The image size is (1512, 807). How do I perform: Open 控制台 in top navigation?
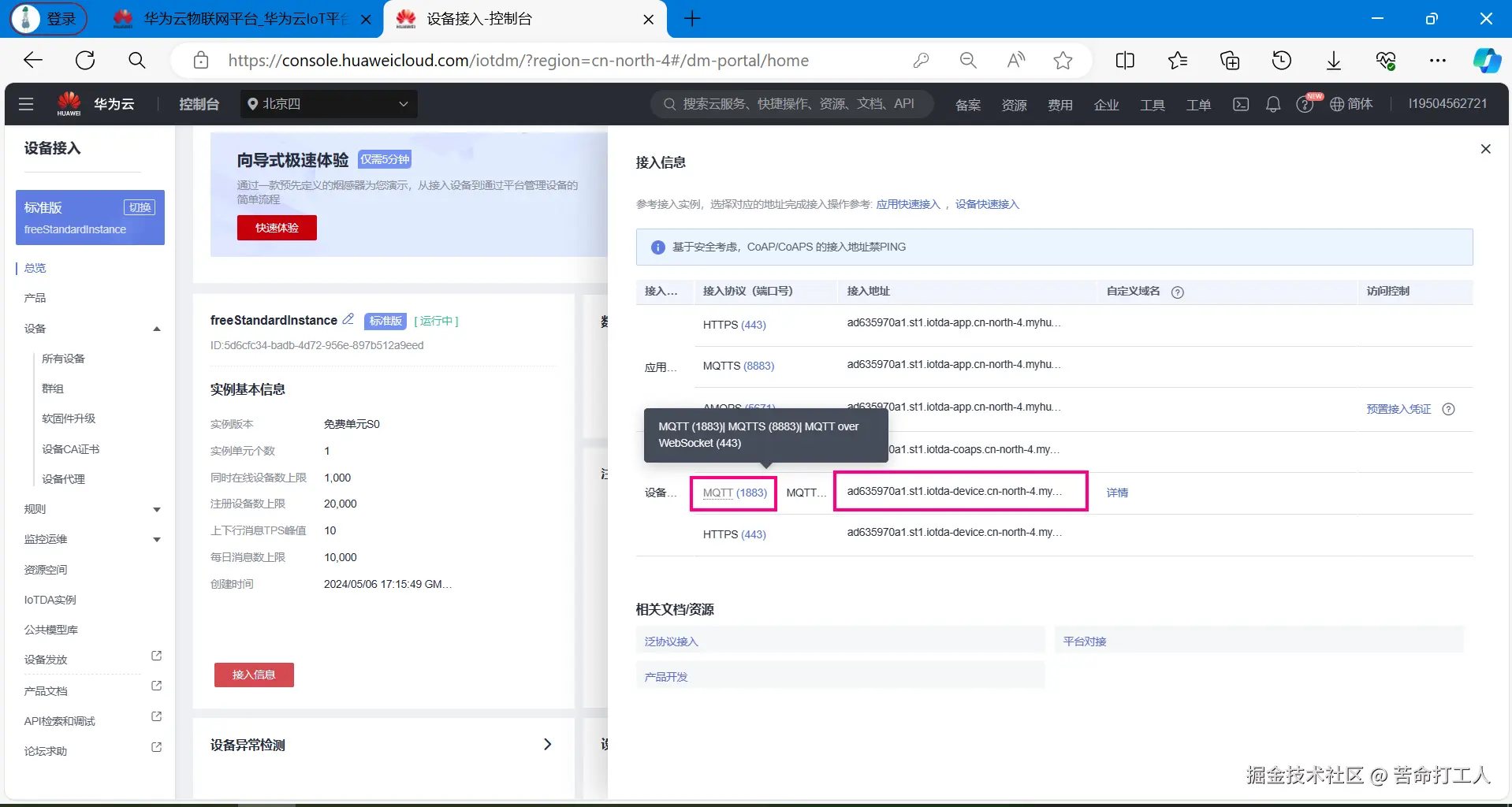199,104
